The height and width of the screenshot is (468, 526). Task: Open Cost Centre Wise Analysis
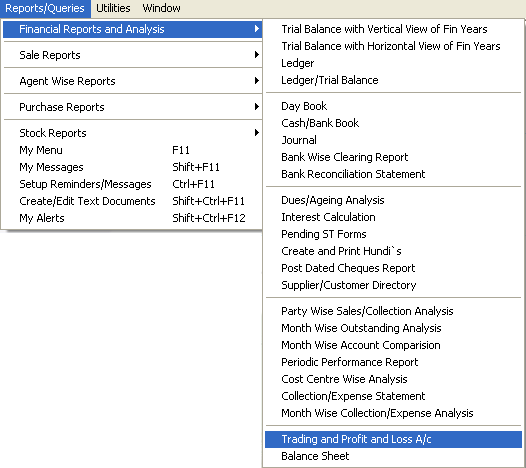(x=393, y=379)
